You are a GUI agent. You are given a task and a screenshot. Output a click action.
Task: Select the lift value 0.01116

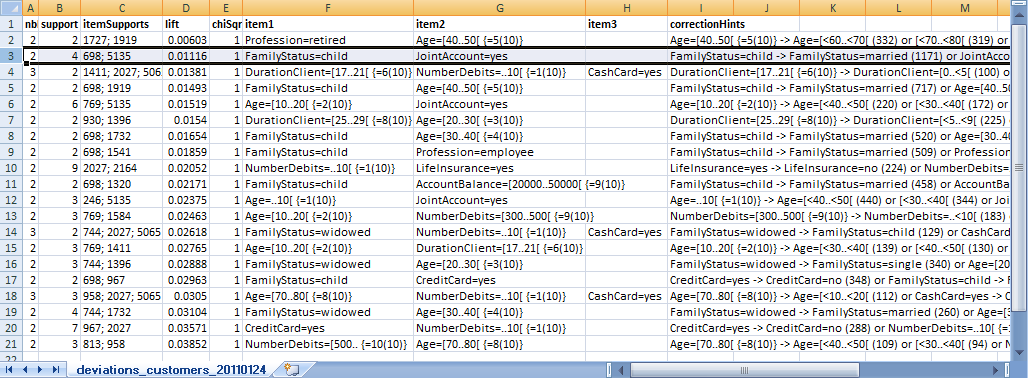(187, 56)
